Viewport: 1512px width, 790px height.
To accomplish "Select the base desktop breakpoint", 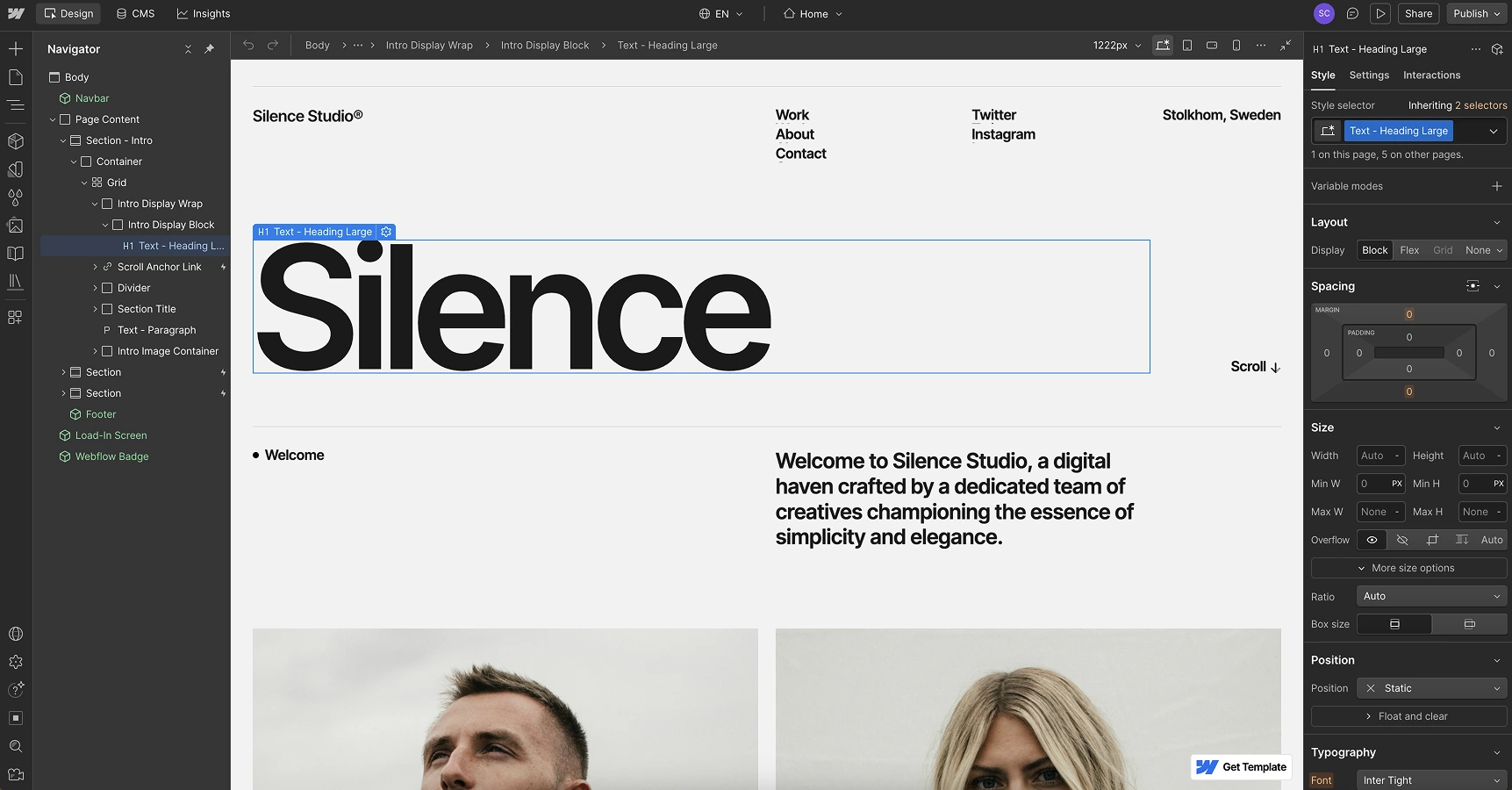I will [x=1163, y=46].
